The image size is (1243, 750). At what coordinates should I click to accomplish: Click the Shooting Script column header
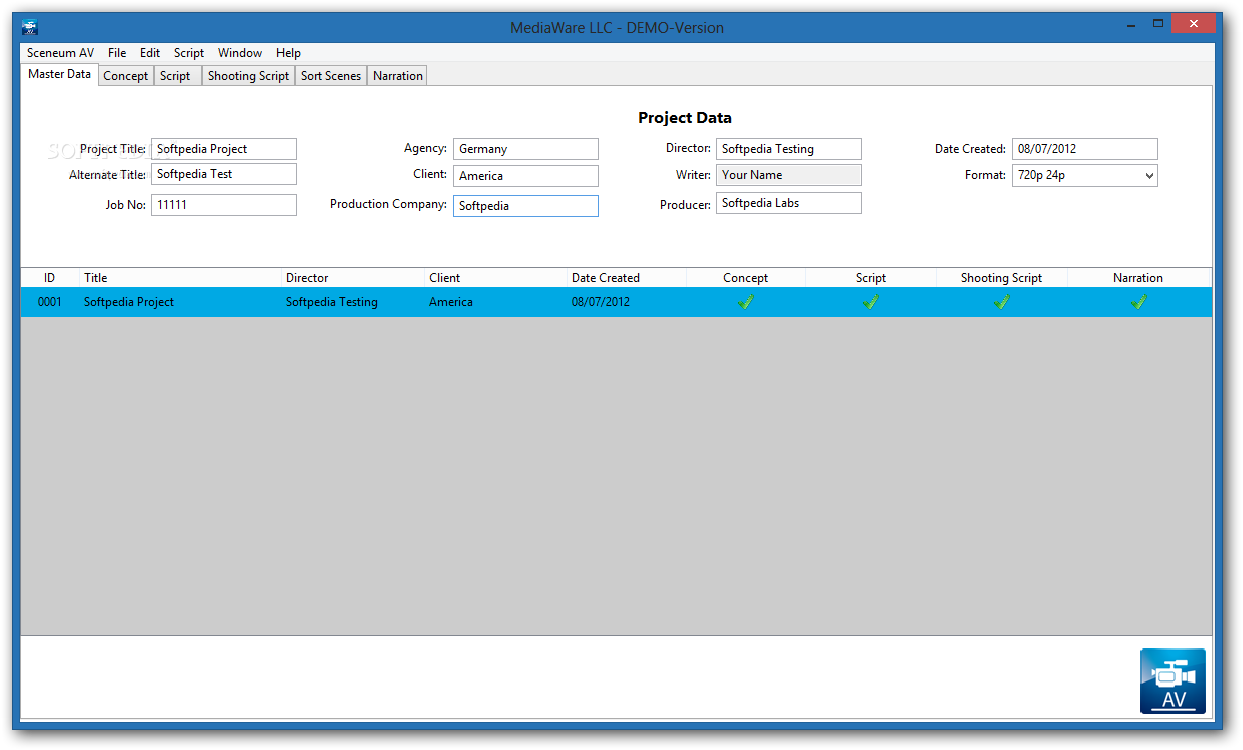click(1002, 278)
